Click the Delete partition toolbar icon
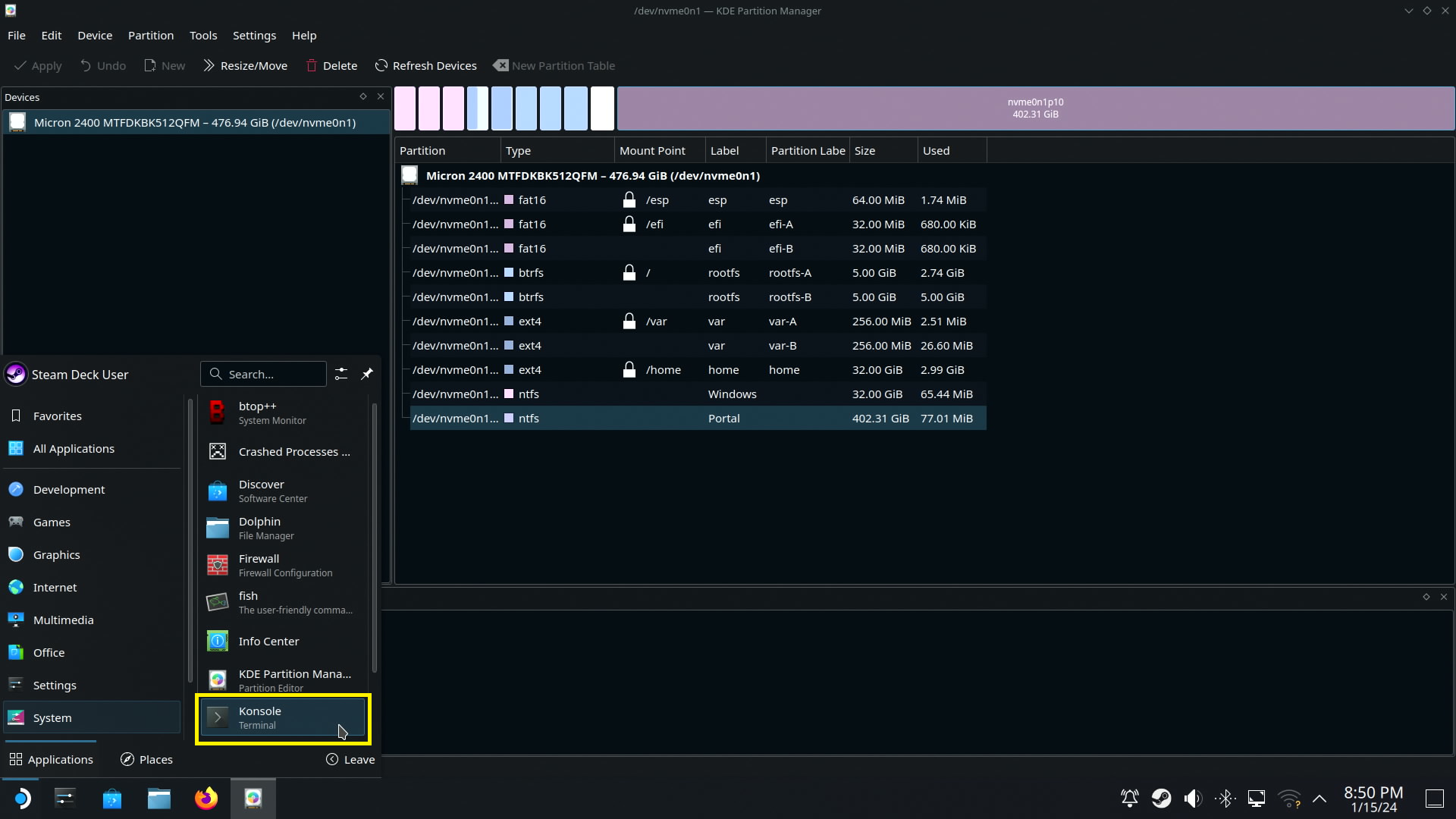The image size is (1456, 819). pyautogui.click(x=312, y=66)
